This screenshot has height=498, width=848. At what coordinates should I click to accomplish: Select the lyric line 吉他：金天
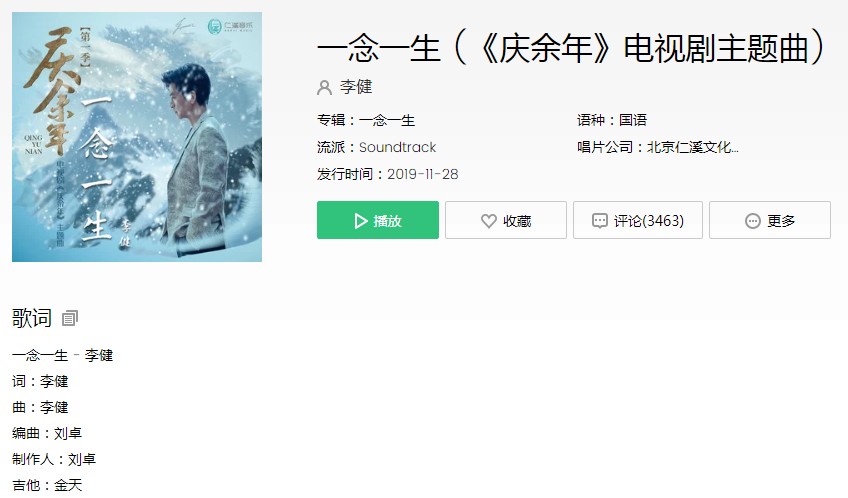[47, 485]
